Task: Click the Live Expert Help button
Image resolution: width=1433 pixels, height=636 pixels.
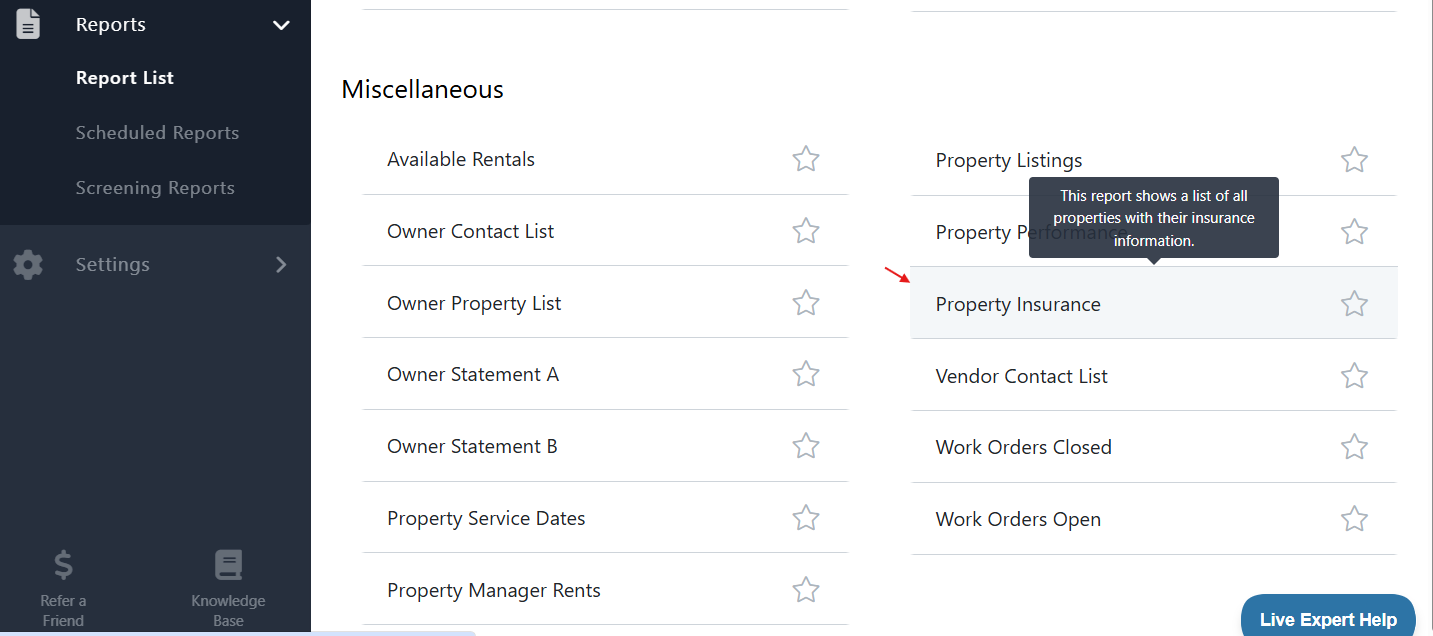Action: click(x=1328, y=618)
